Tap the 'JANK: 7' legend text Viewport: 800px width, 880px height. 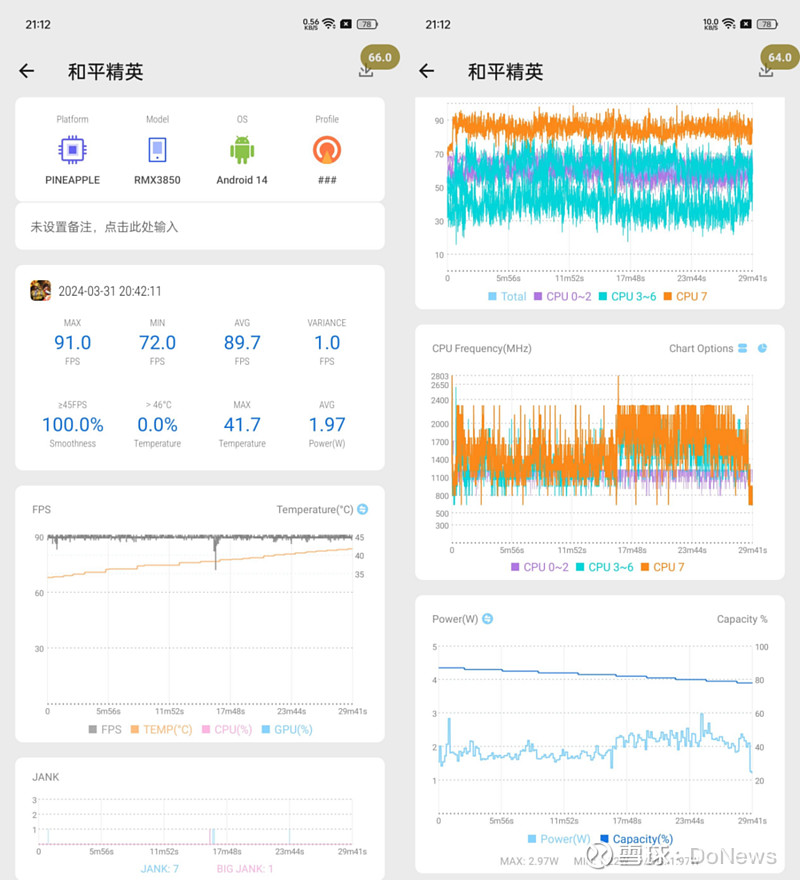click(159, 868)
